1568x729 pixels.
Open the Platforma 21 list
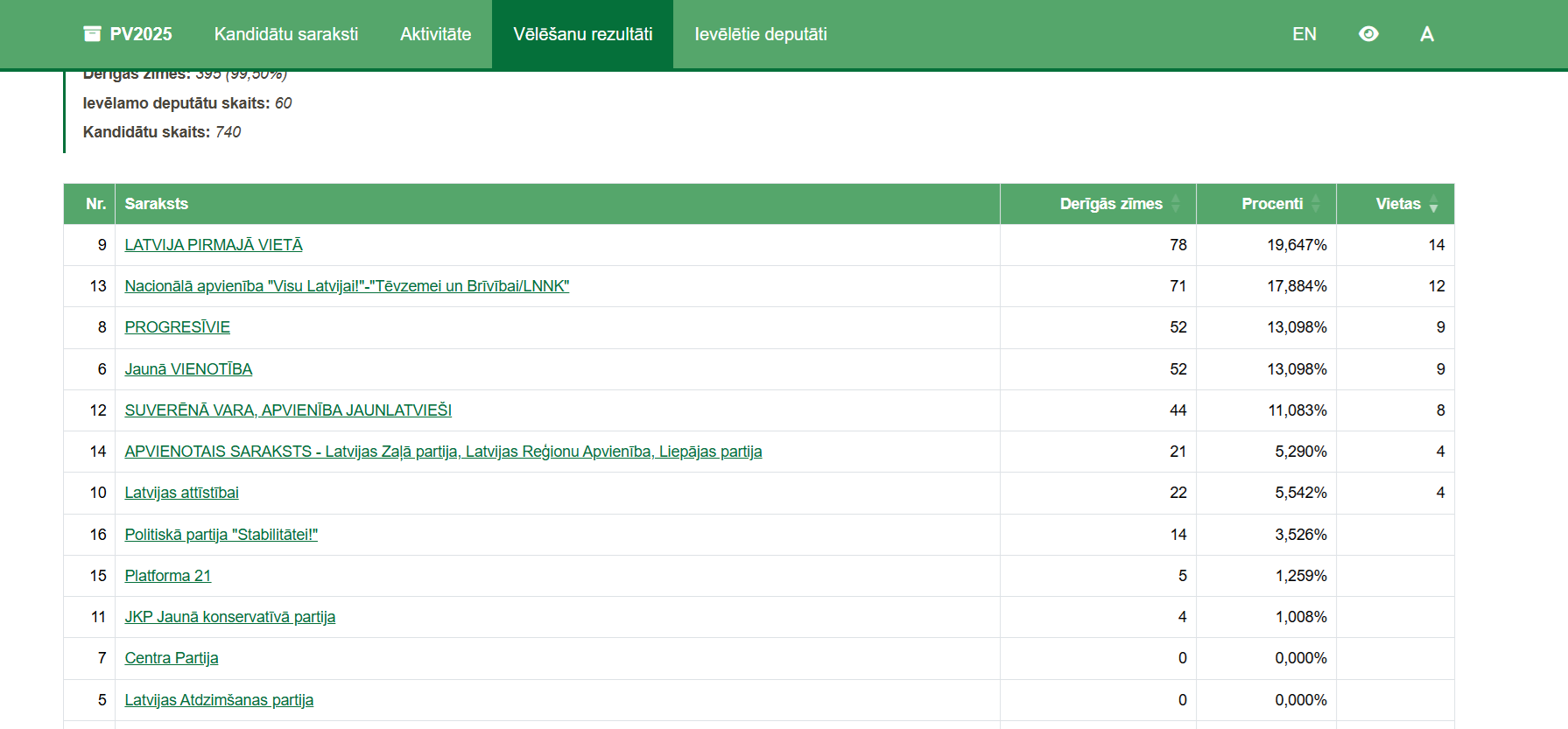[x=168, y=576]
